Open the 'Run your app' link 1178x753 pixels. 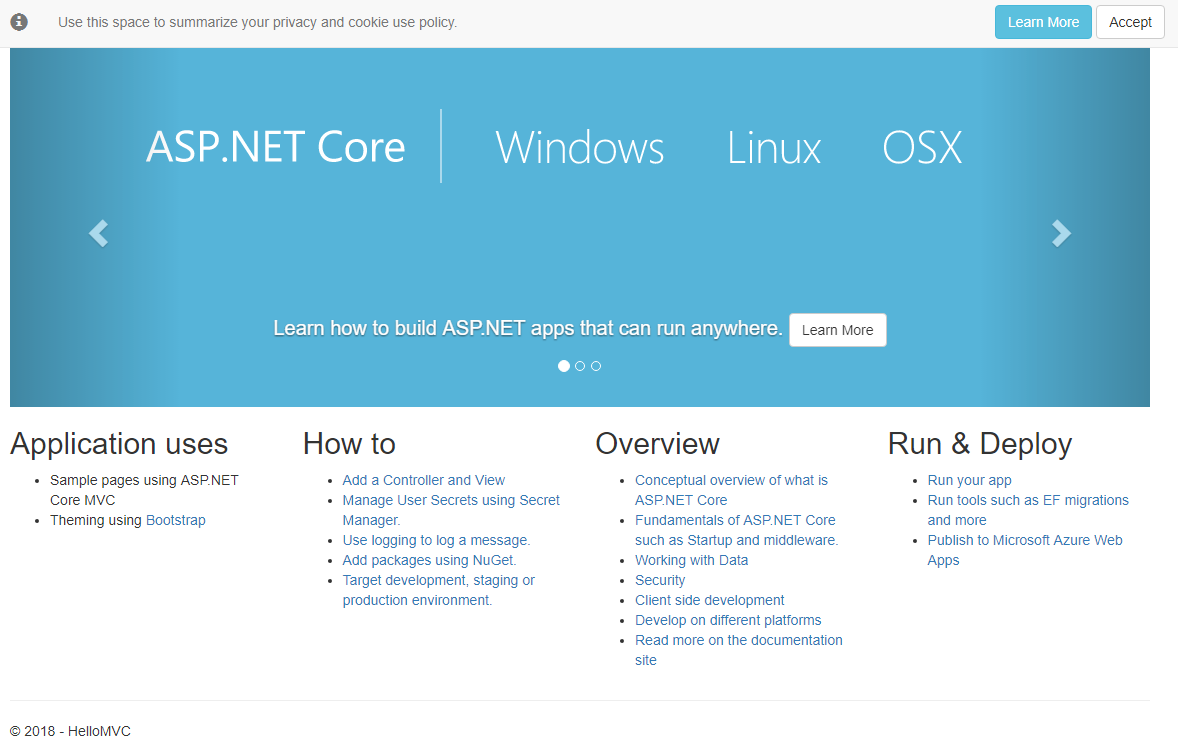[x=969, y=480]
